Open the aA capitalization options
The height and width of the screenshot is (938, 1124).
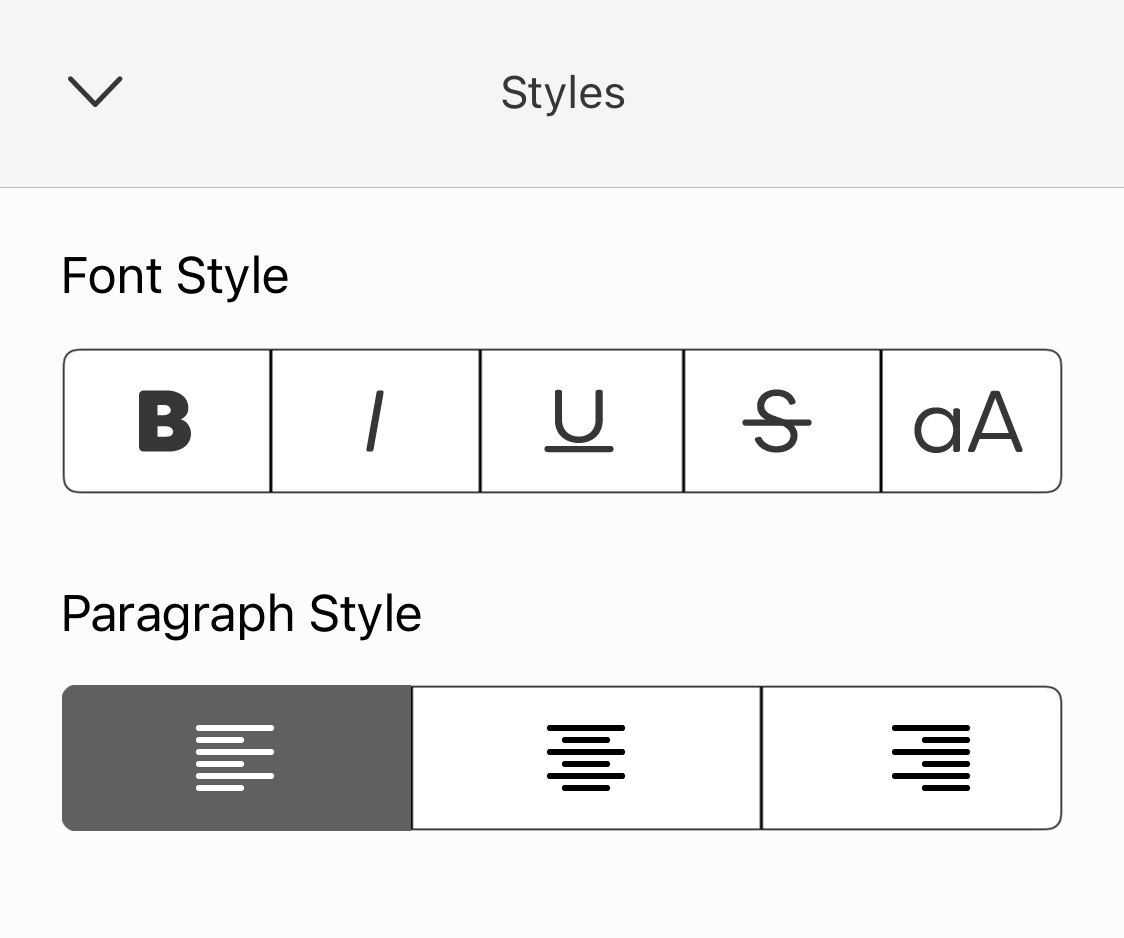(x=969, y=421)
